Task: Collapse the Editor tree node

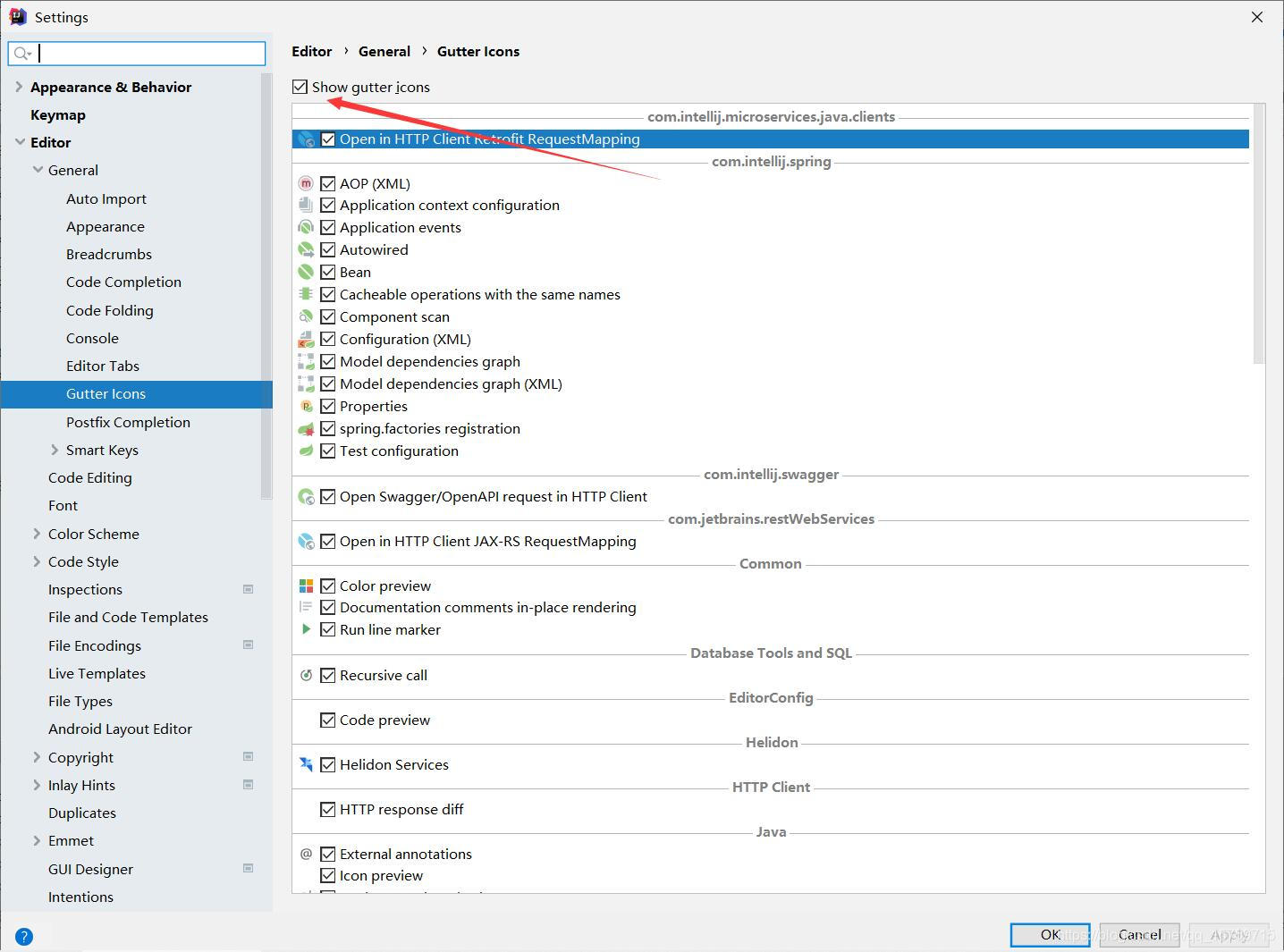Action: point(20,142)
